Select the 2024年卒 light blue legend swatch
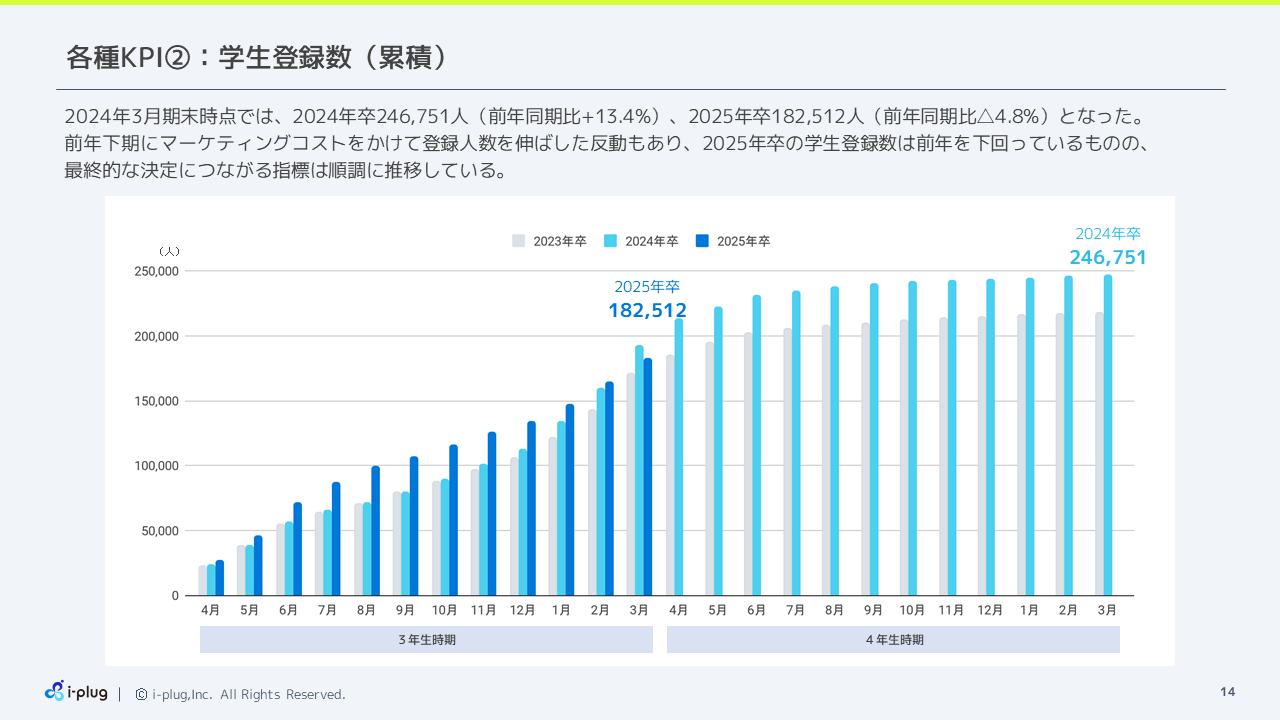Image resolution: width=1280 pixels, height=720 pixels. coord(610,241)
